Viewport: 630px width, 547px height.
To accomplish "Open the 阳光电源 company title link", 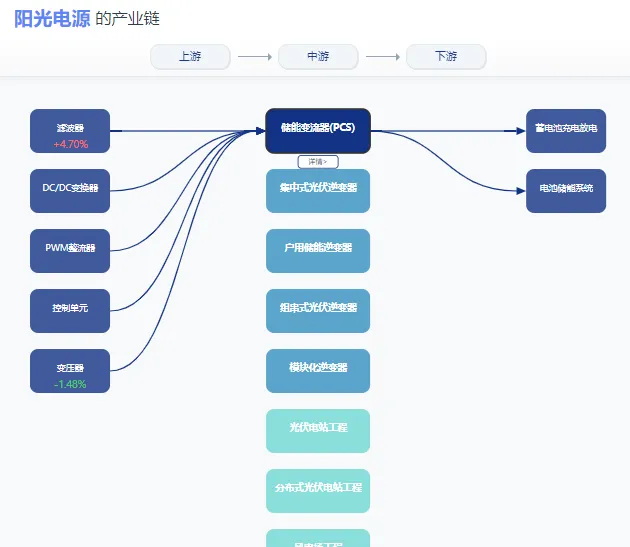I will (x=52, y=19).
